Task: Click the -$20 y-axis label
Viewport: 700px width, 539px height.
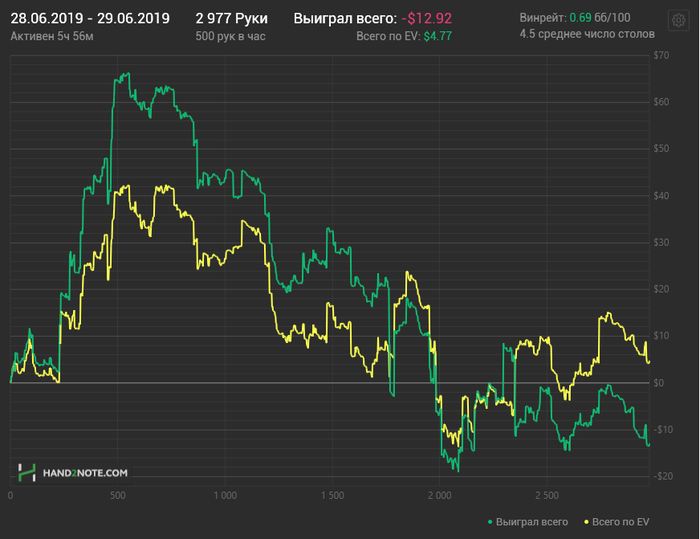Action: click(x=659, y=476)
